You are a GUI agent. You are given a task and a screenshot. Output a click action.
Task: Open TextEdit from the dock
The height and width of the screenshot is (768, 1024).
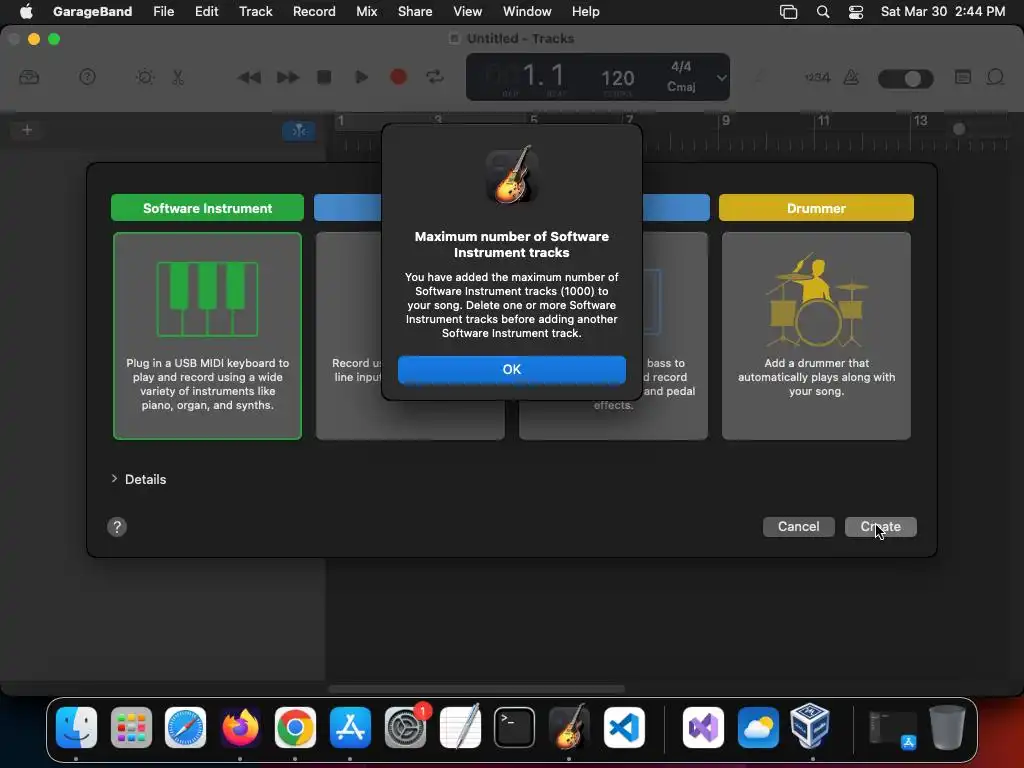[x=460, y=727]
